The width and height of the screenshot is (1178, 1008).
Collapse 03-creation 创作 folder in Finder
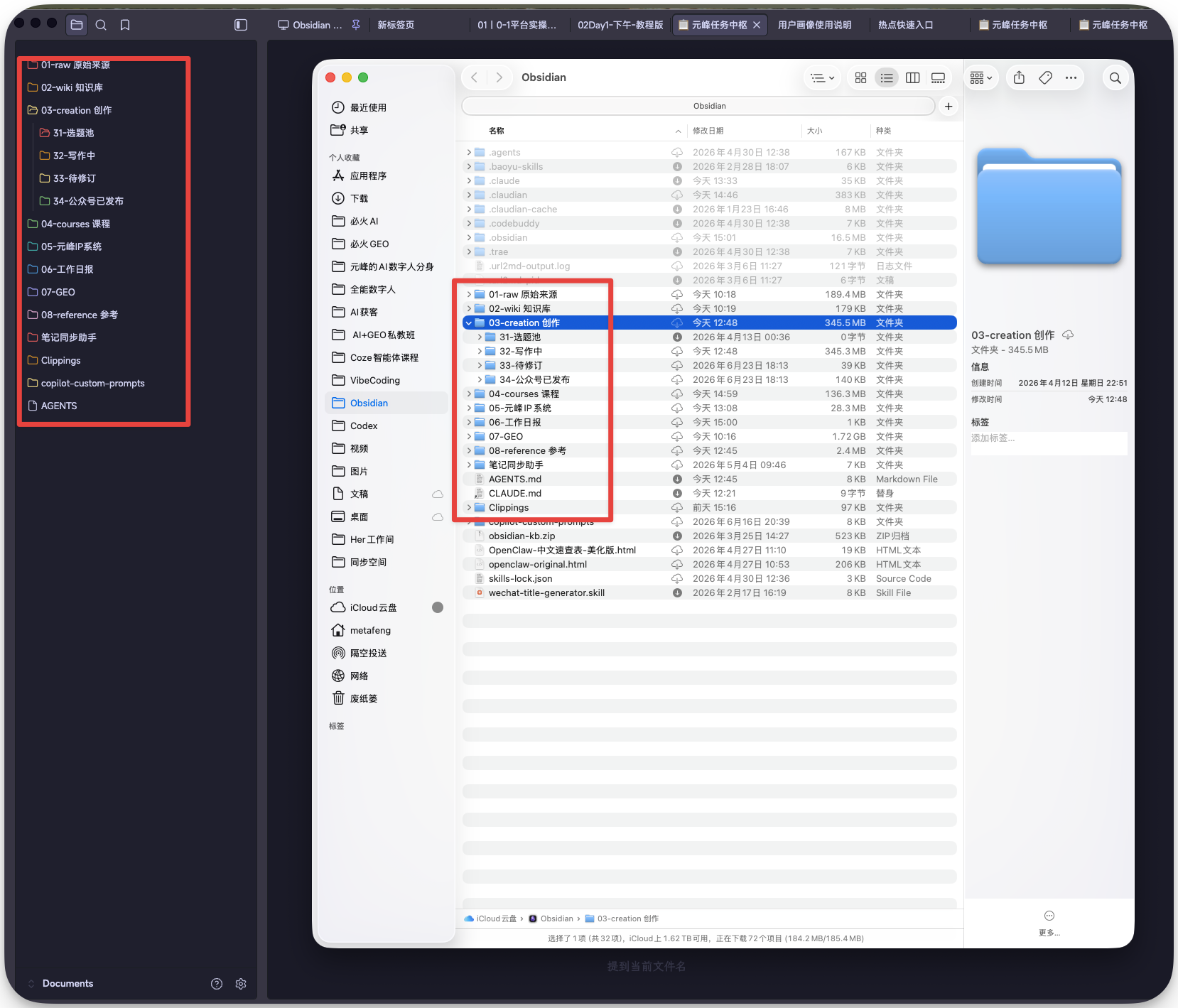[468, 323]
